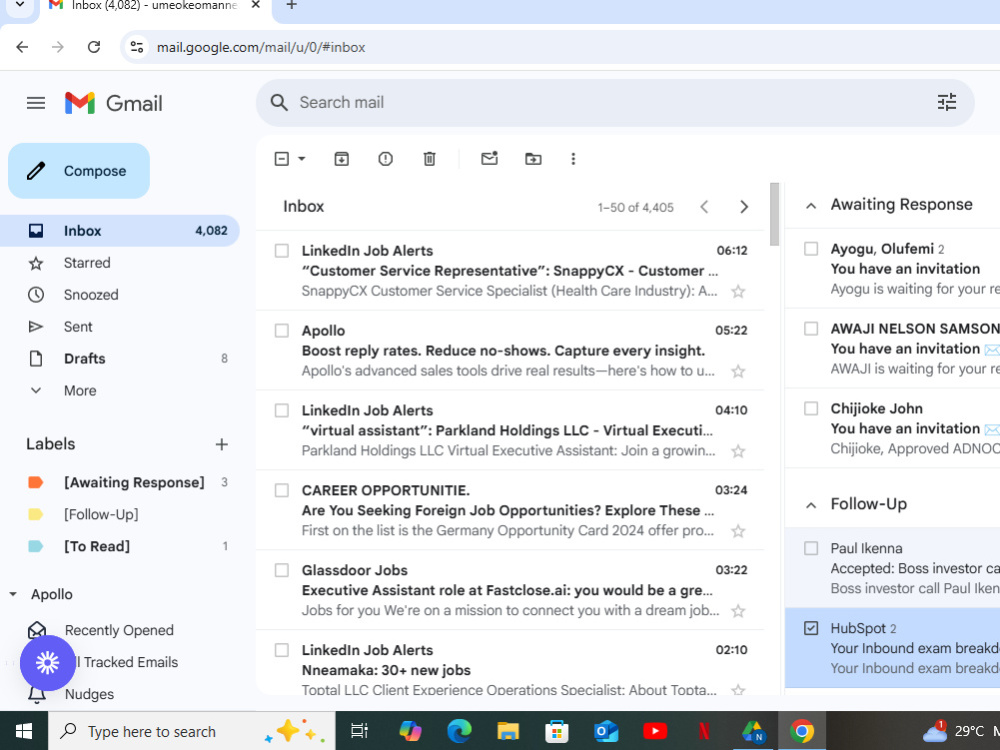Open the [To Read] label

tap(97, 547)
